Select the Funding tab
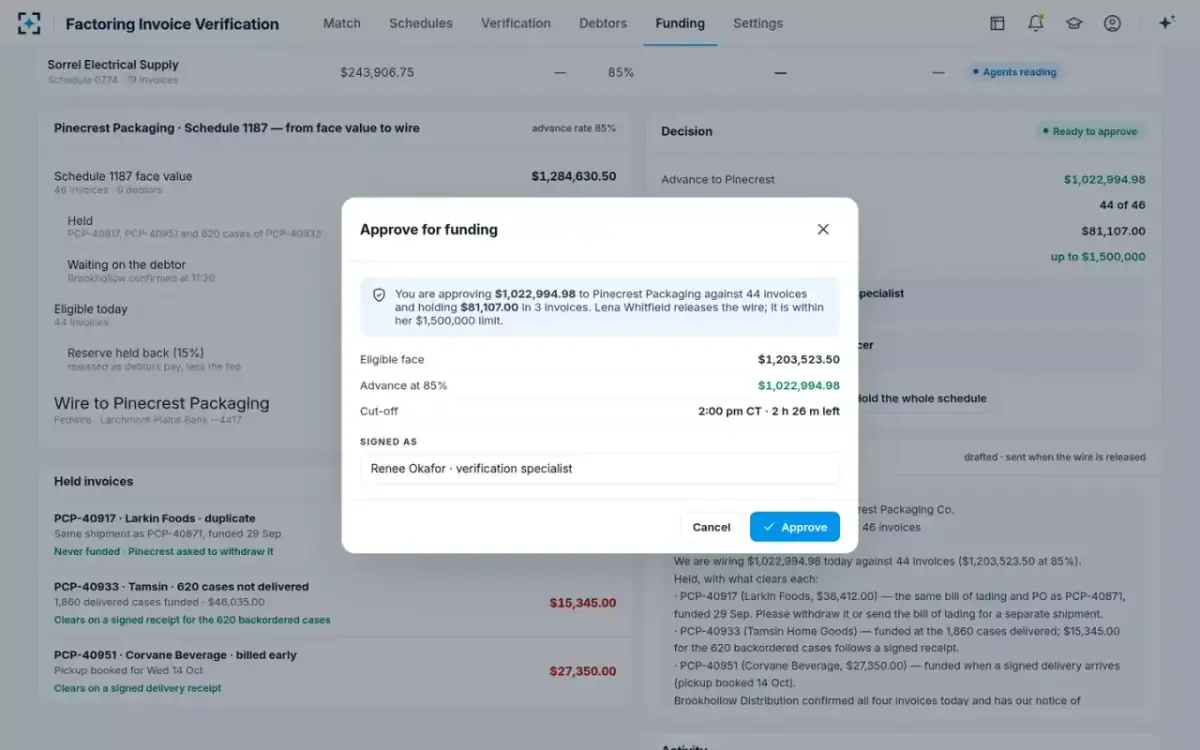Screen dimensions: 1200x750 (x=680, y=23)
